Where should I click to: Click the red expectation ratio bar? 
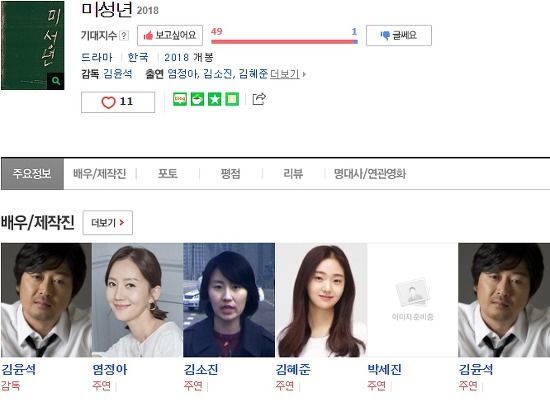click(x=284, y=42)
